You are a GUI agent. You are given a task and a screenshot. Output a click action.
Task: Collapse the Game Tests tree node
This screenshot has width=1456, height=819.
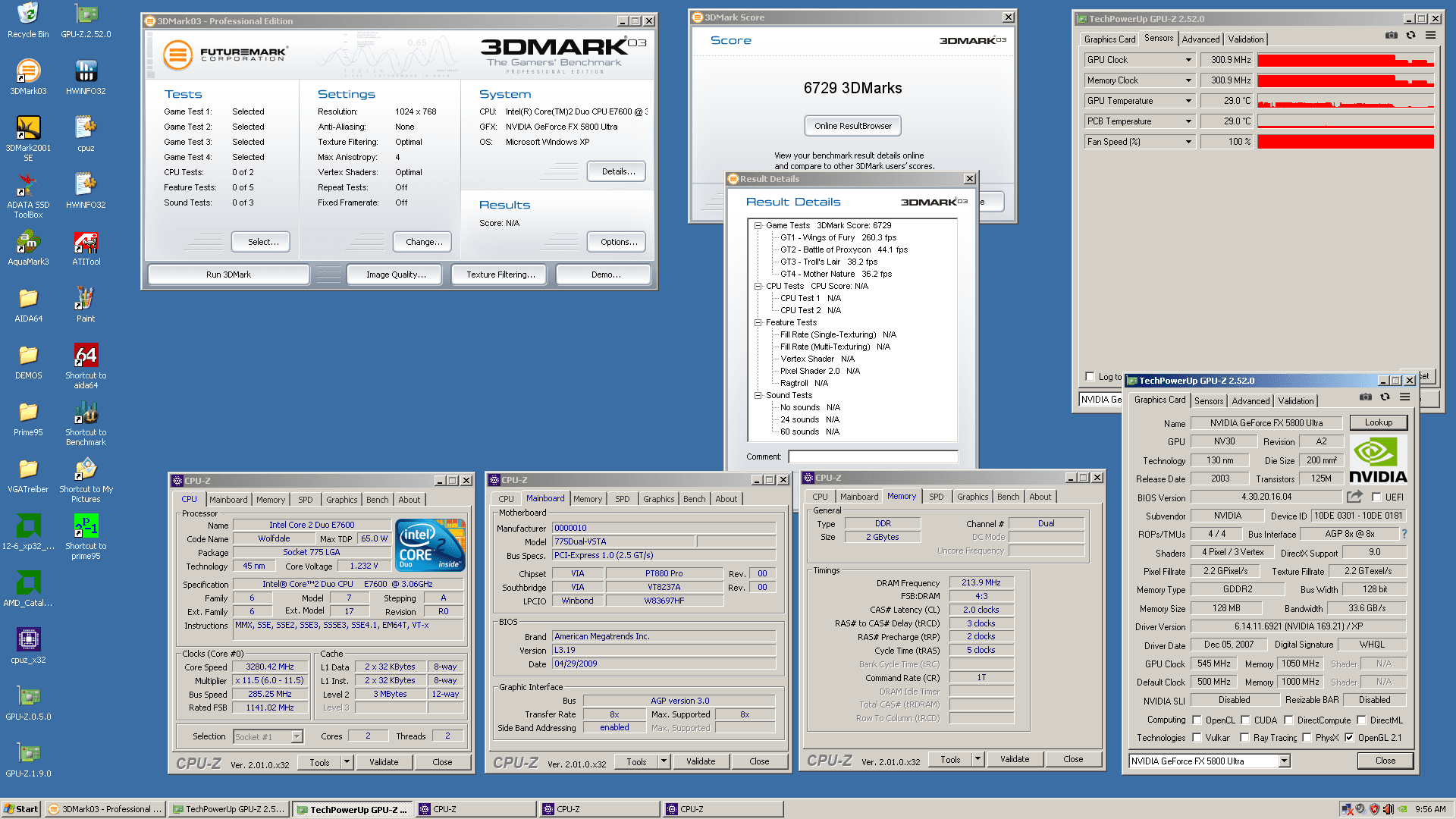(758, 225)
